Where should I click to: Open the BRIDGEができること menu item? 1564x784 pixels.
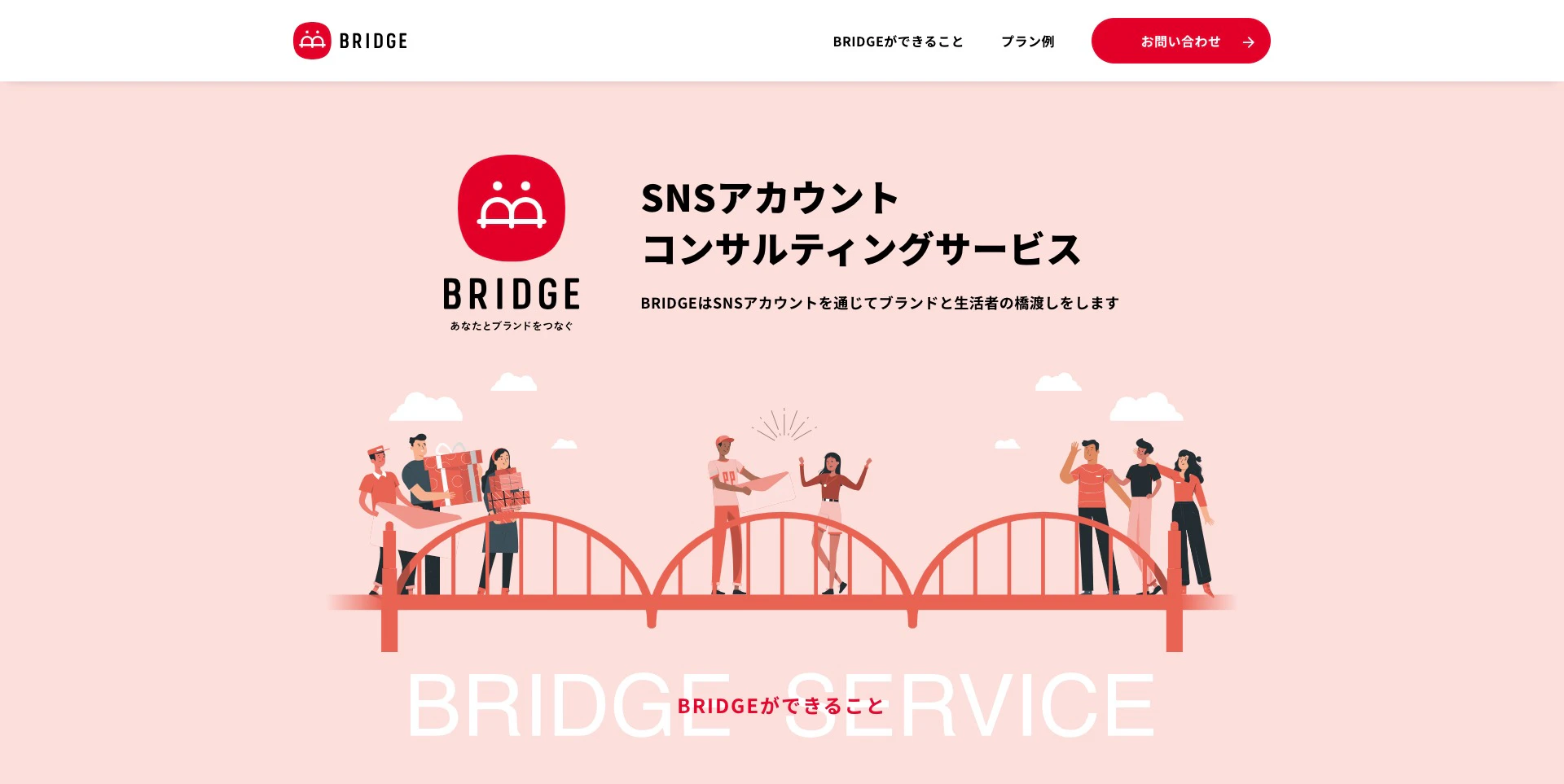click(x=898, y=42)
